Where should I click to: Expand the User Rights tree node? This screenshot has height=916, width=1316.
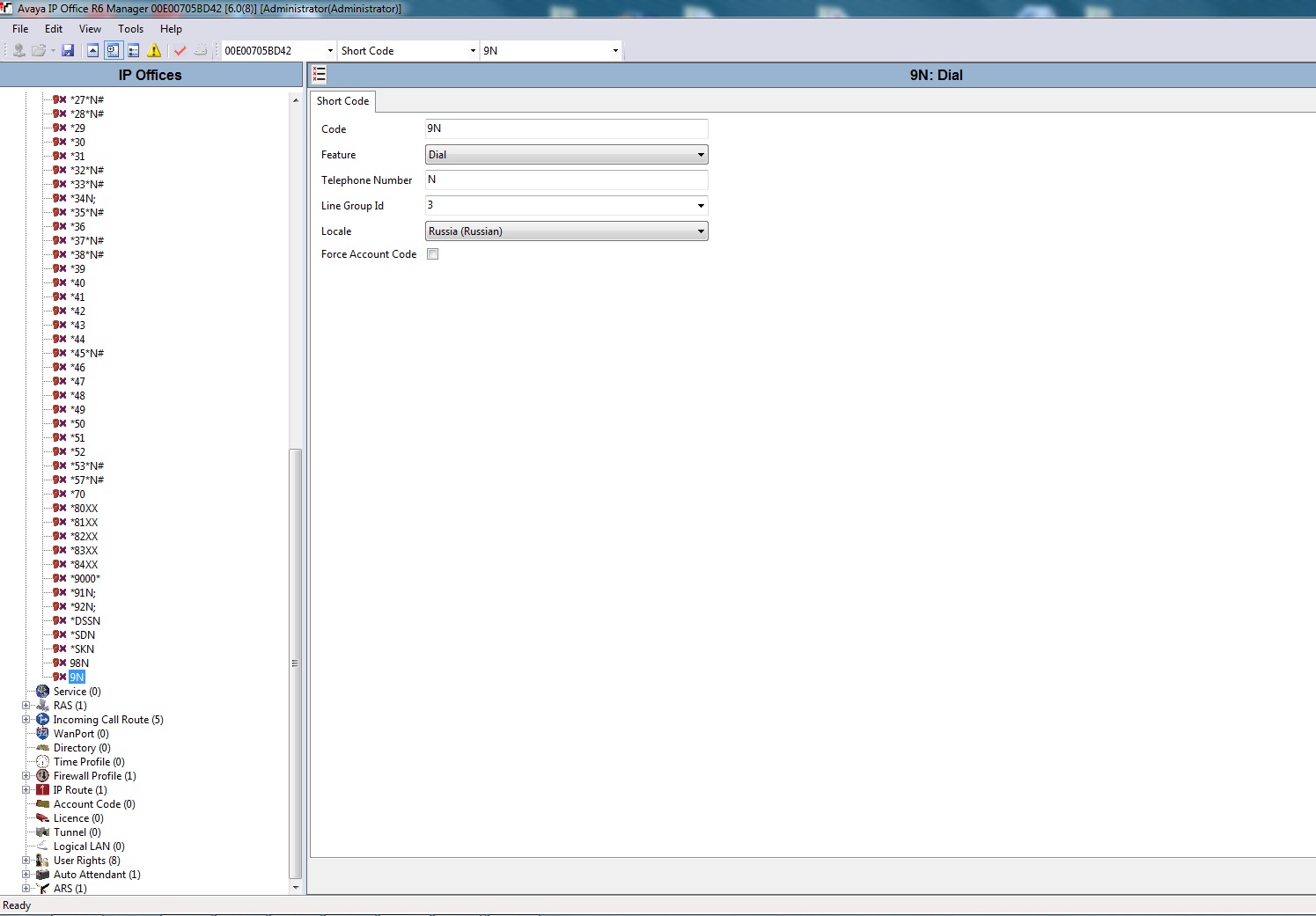26,861
